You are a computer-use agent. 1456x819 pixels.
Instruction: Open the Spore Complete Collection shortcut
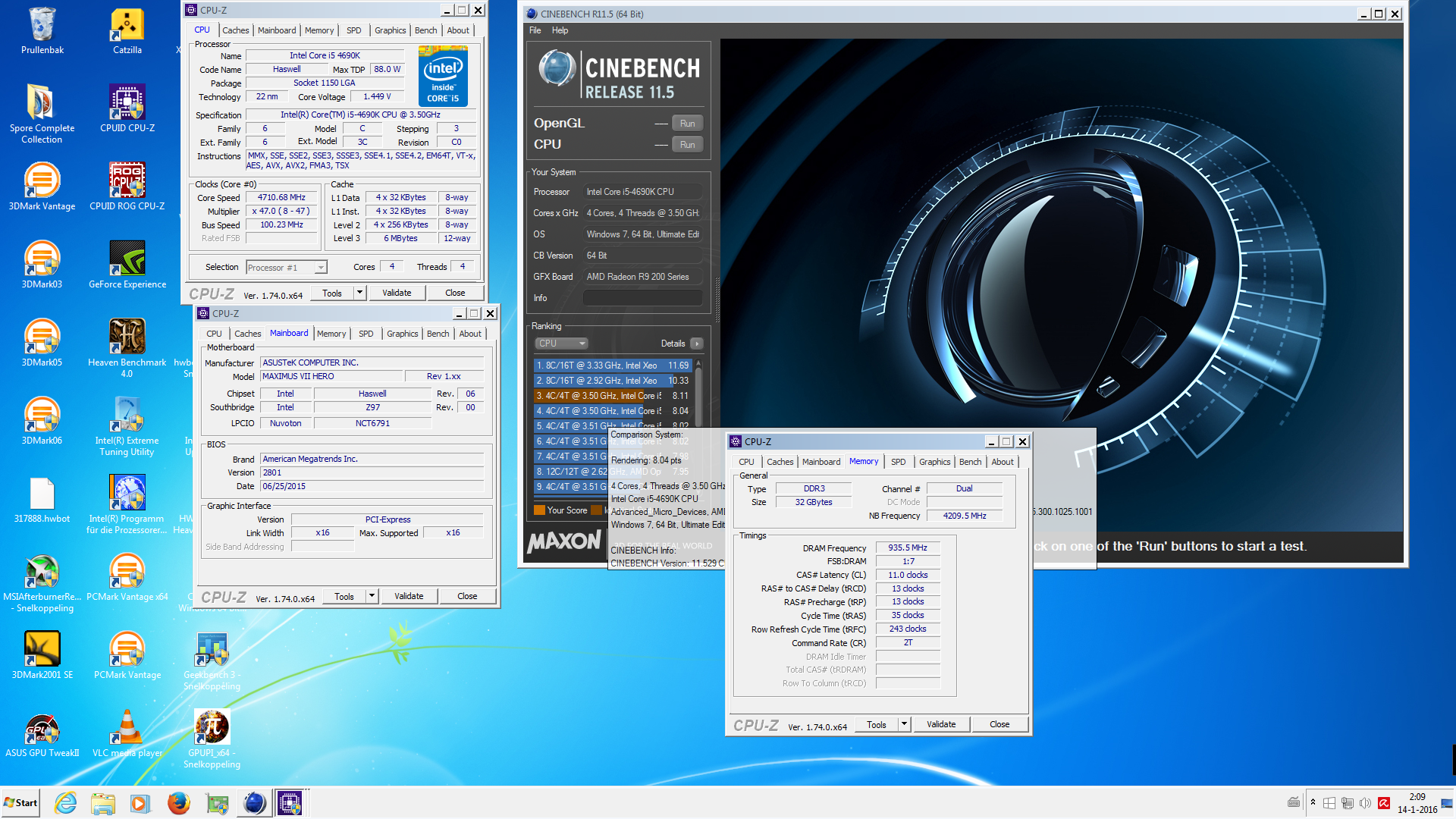point(42,112)
